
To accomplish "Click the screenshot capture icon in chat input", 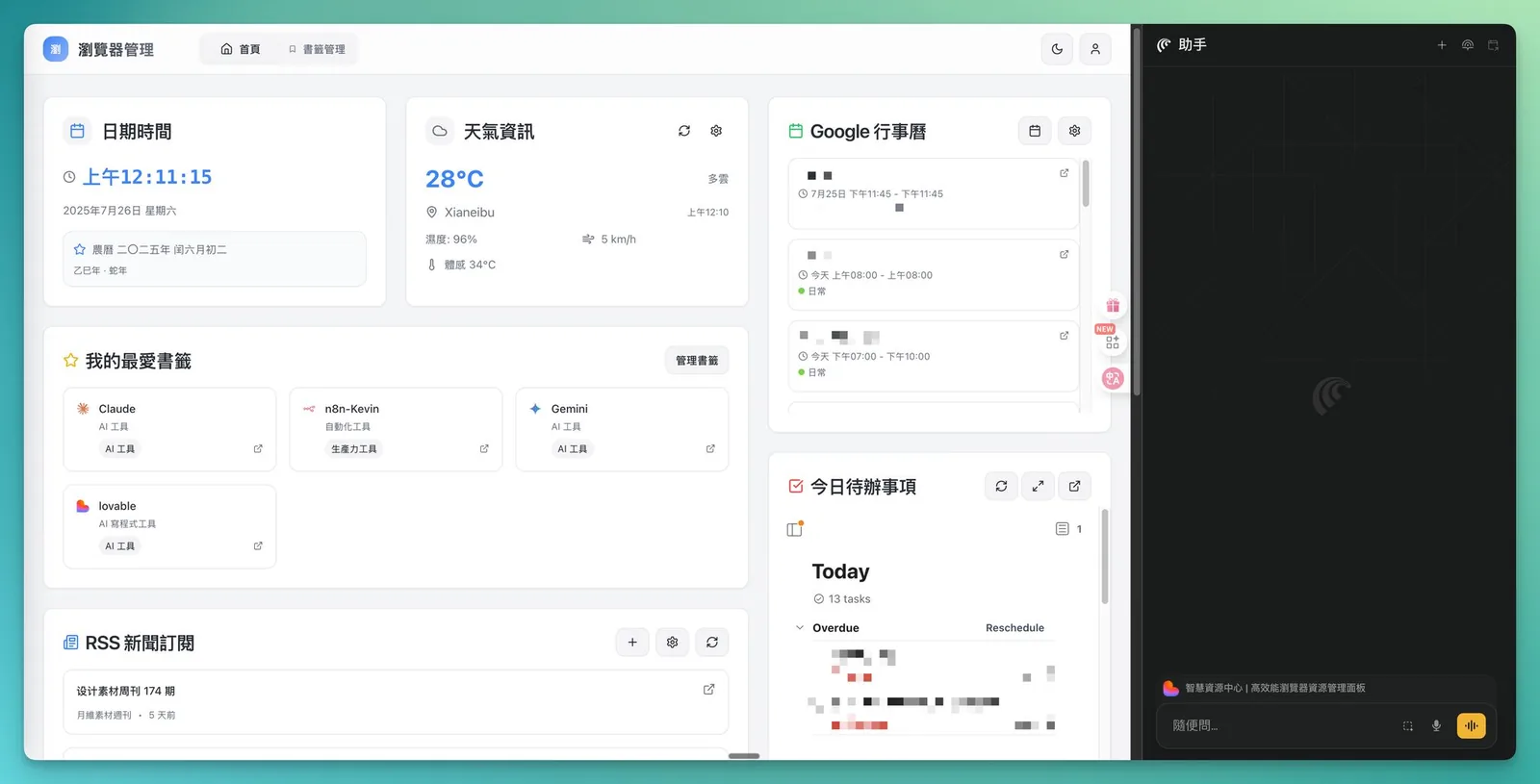I will [x=1408, y=726].
